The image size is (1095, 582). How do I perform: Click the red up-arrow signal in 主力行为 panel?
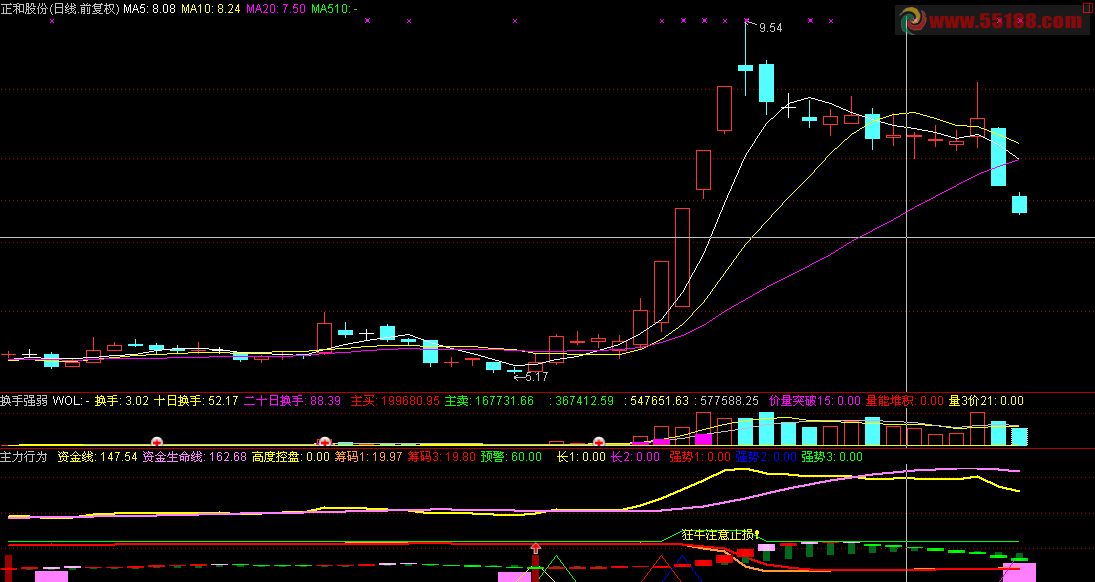tap(536, 548)
